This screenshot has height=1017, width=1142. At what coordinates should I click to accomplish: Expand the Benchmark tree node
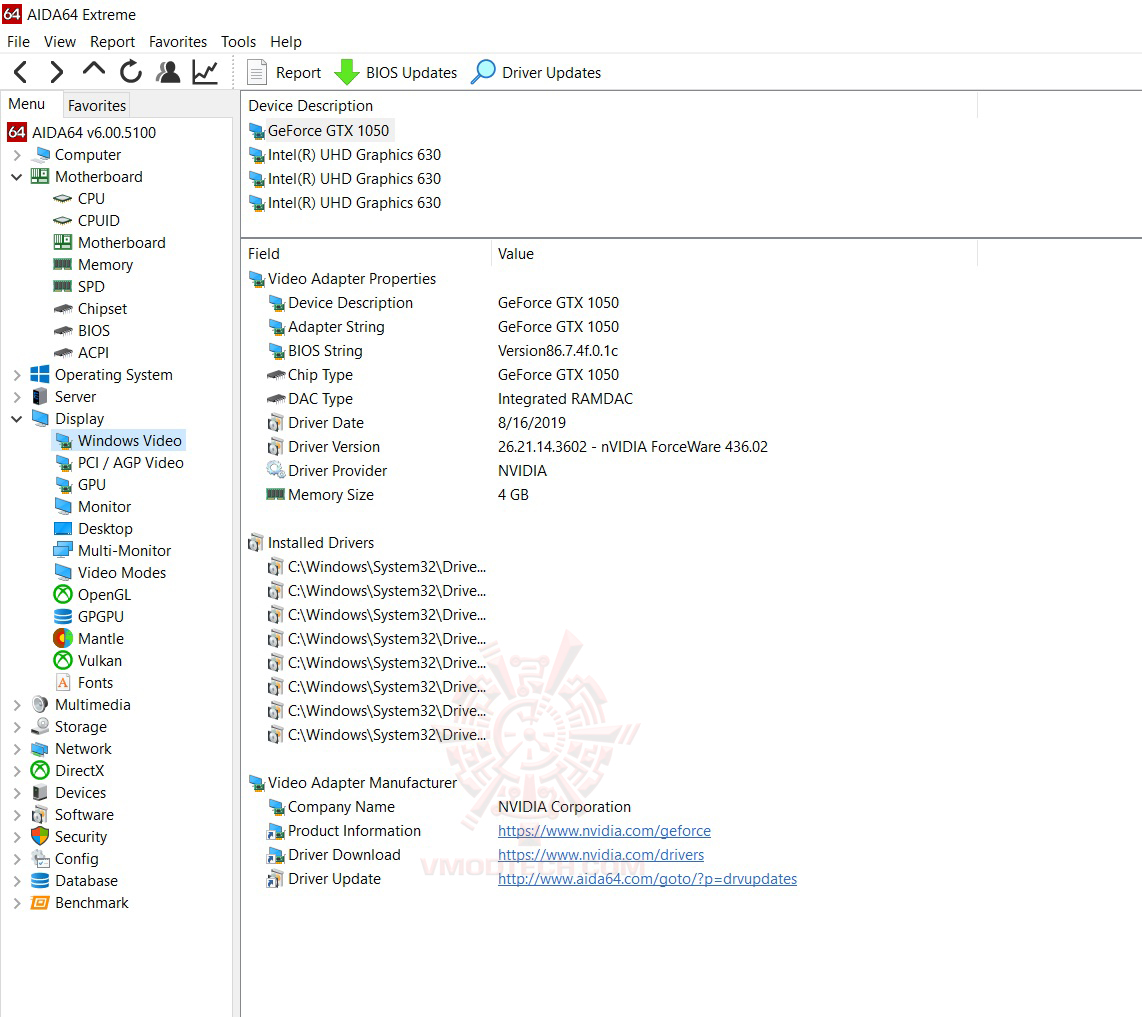click(x=17, y=903)
